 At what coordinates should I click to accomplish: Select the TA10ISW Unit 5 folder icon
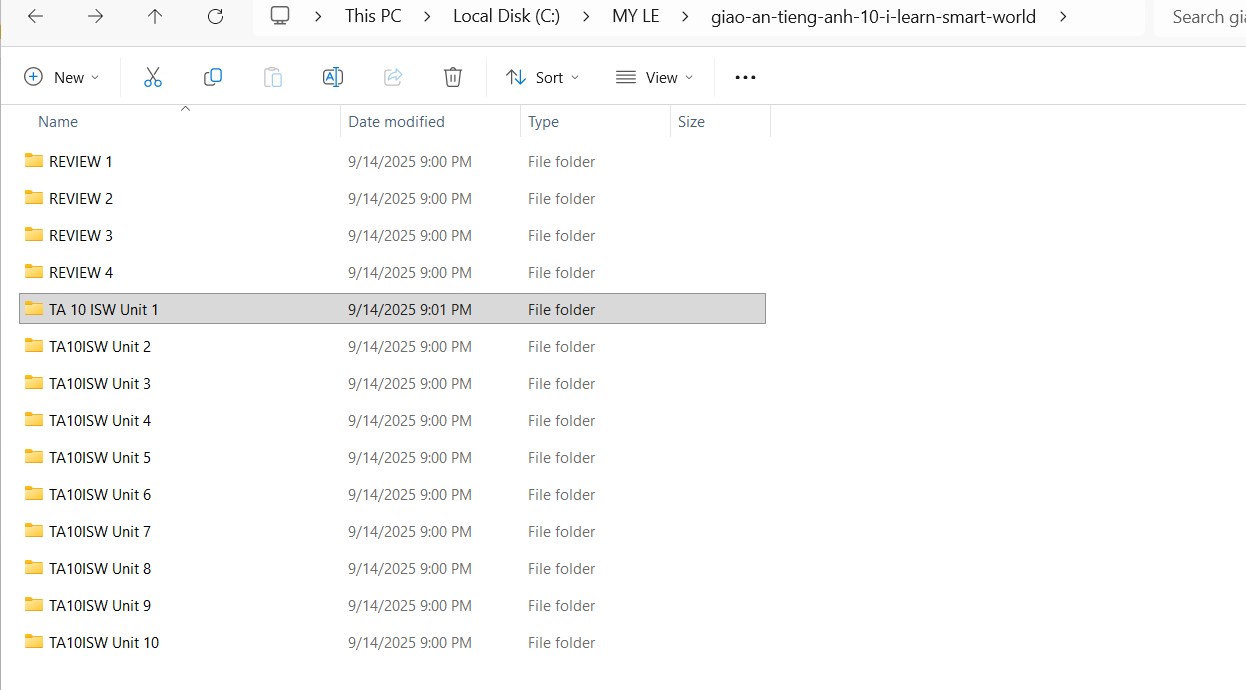click(34, 457)
